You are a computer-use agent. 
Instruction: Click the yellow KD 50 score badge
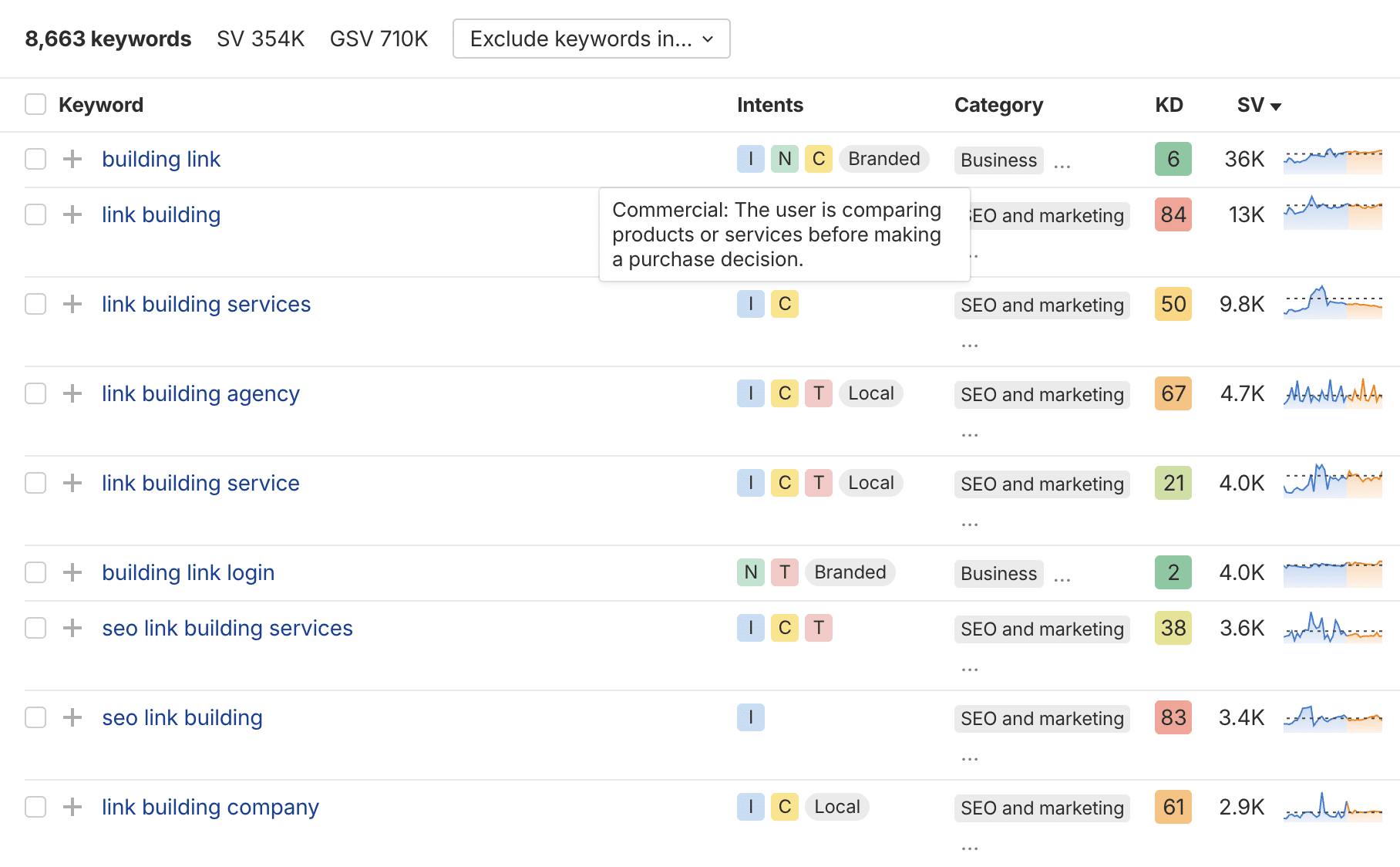[1173, 304]
